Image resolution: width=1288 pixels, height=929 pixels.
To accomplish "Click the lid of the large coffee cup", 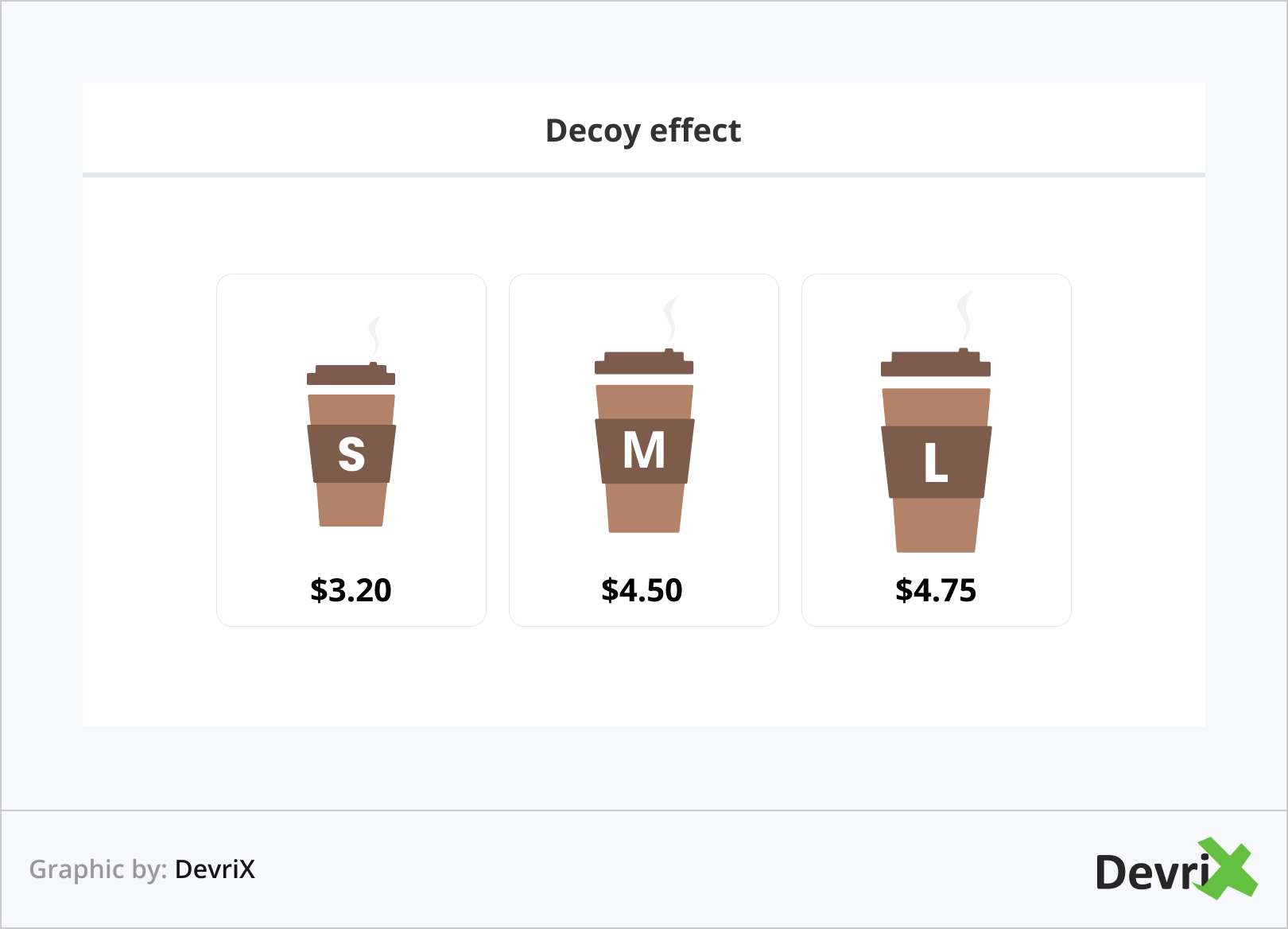I will click(x=936, y=364).
